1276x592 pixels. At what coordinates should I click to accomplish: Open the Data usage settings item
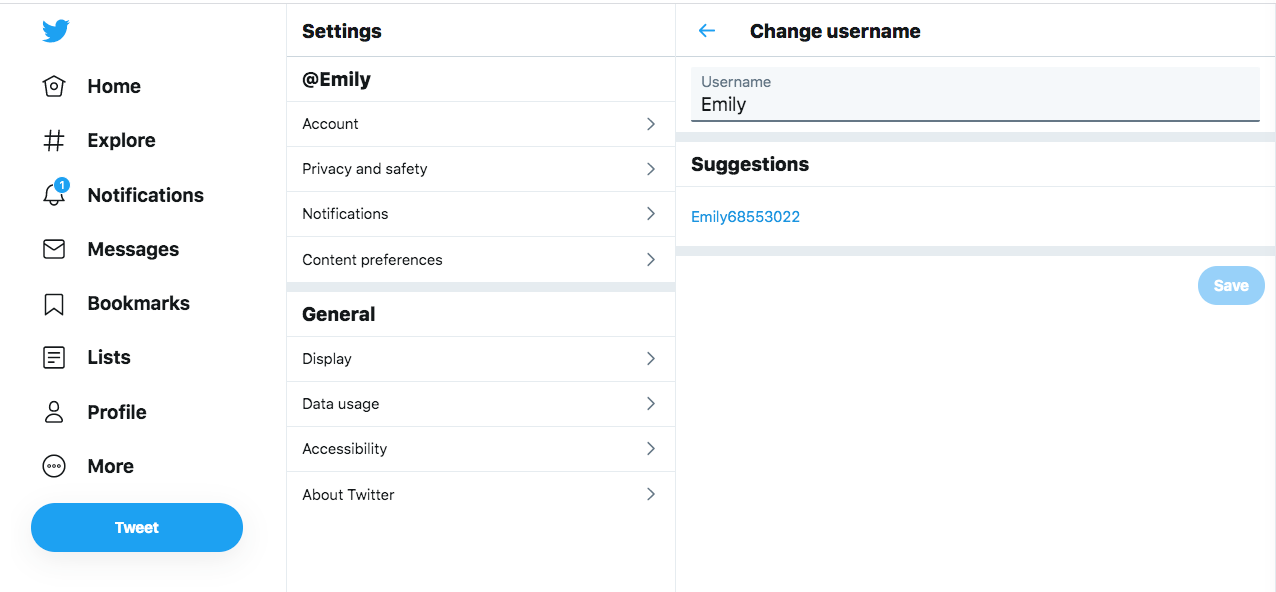(481, 404)
